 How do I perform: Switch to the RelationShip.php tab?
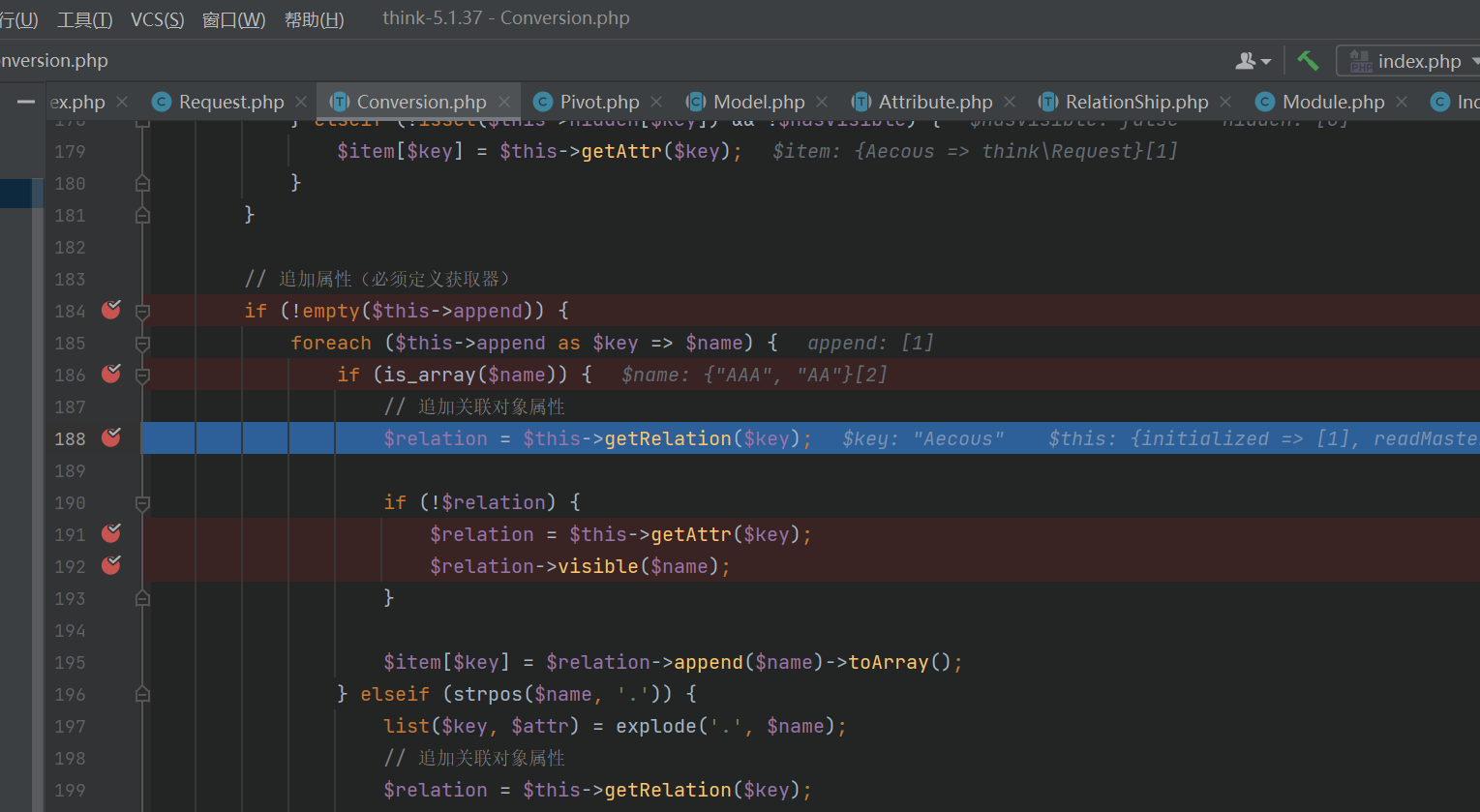click(x=1136, y=102)
